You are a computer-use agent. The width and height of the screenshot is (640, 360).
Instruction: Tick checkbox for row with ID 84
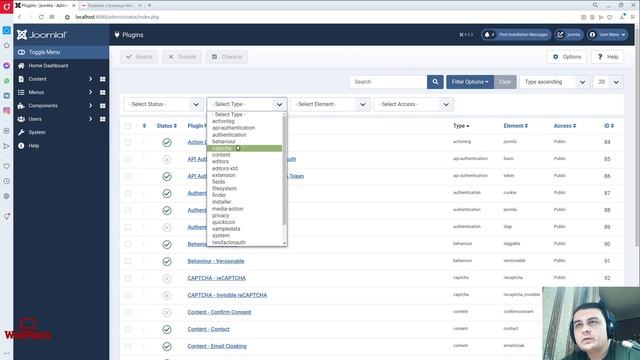pos(128,142)
